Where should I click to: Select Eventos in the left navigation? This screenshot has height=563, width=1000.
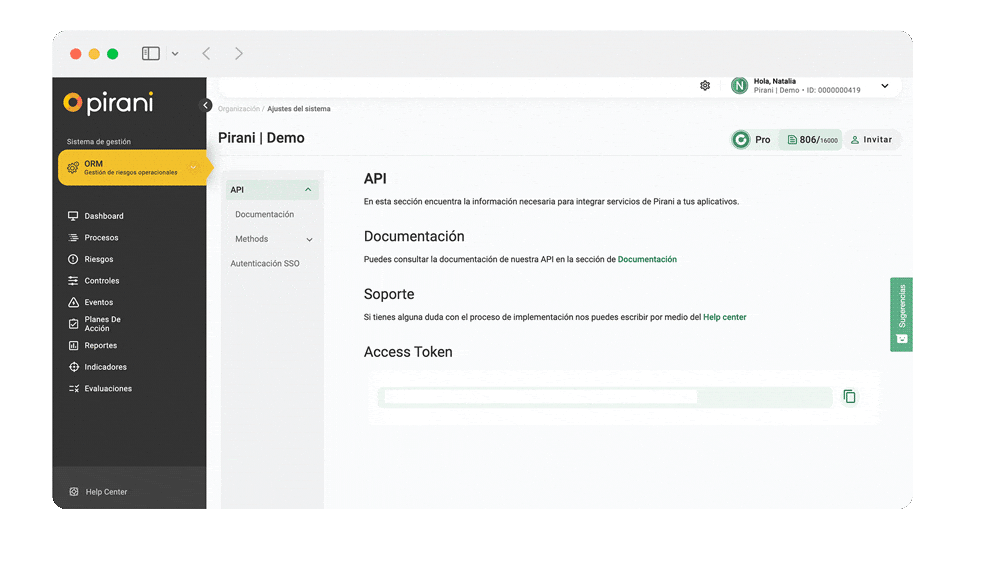coord(98,302)
